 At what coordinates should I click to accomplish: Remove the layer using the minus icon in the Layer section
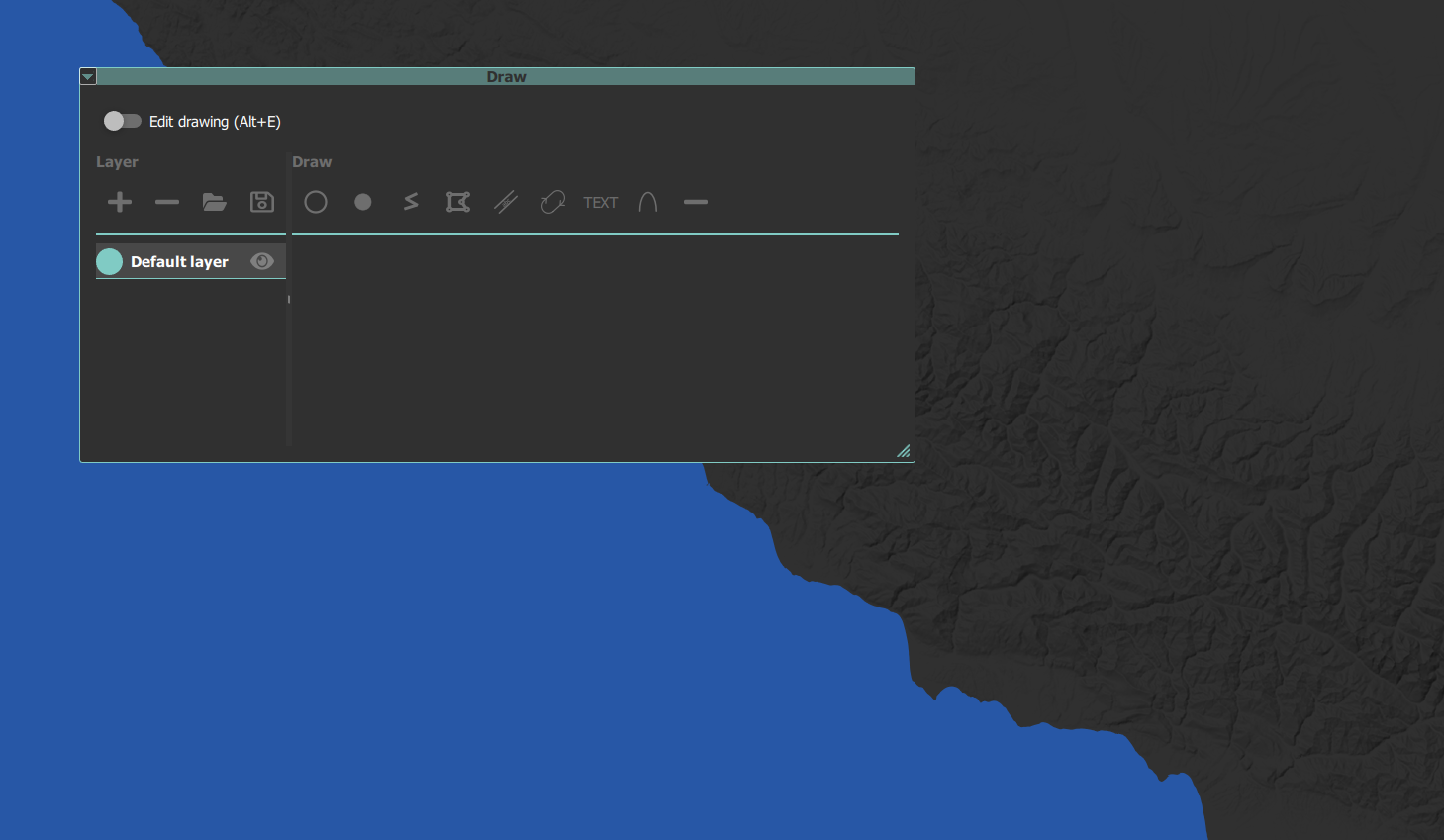[167, 202]
